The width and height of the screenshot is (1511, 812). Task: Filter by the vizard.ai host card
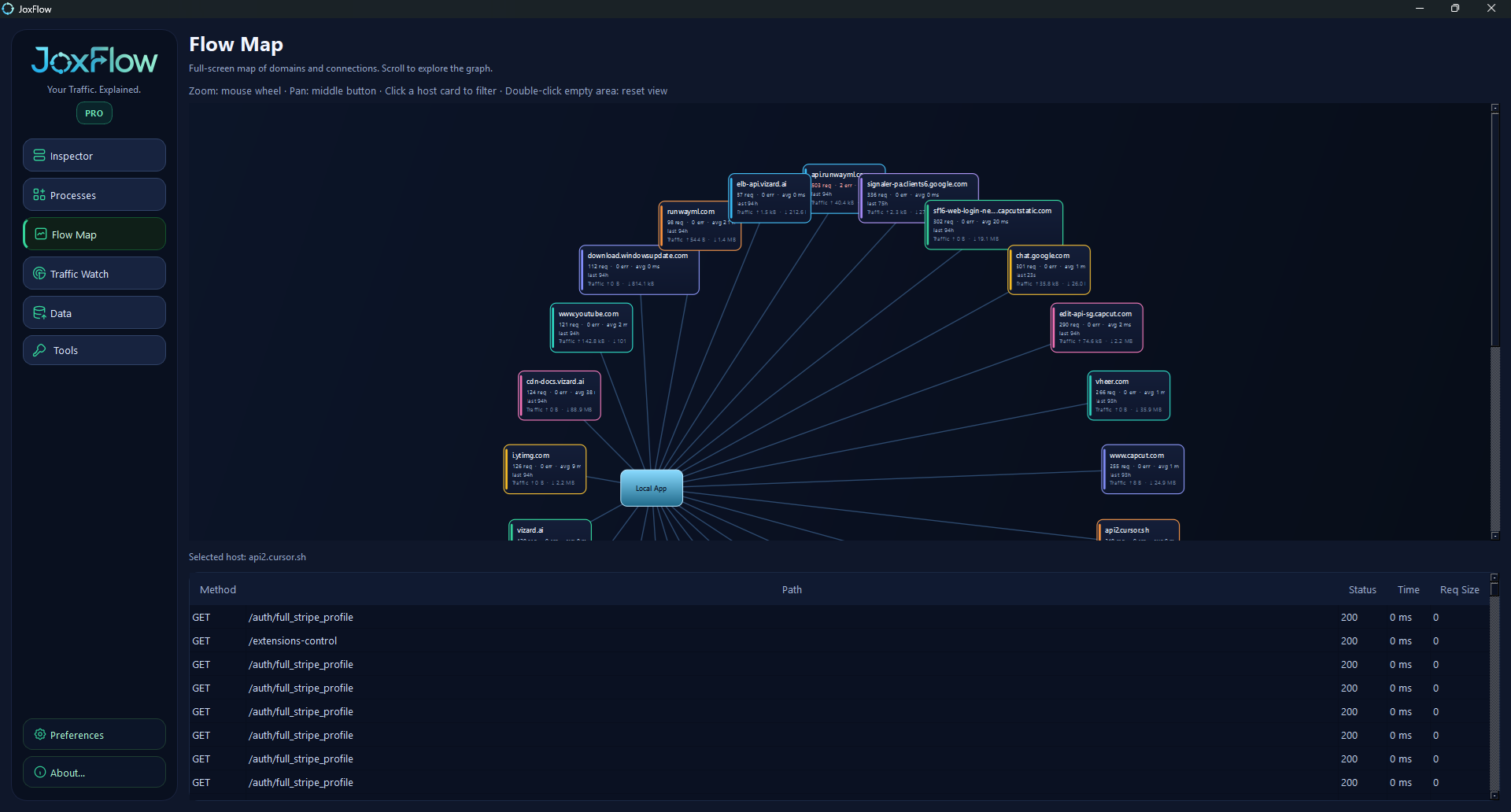(x=550, y=530)
